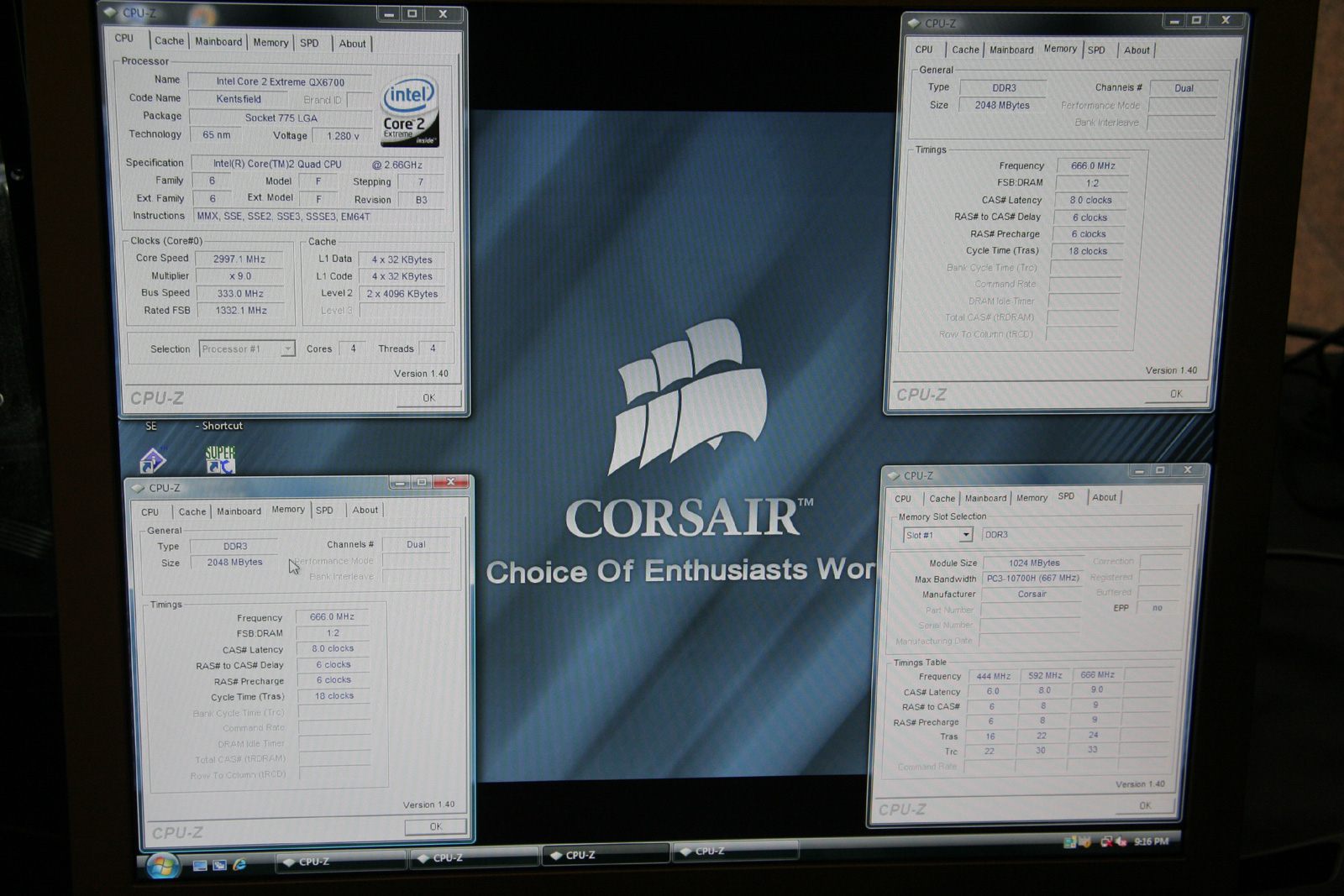The width and height of the screenshot is (1344, 896).
Task: Open SPD tab in the processor window
Action: pyautogui.click(x=309, y=43)
